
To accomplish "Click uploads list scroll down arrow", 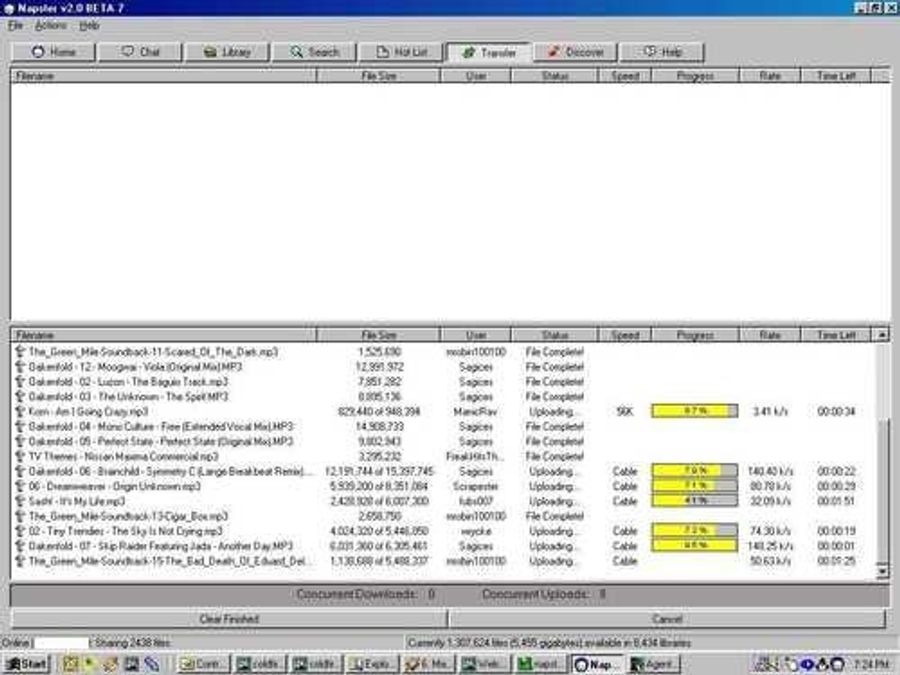I will [882, 571].
